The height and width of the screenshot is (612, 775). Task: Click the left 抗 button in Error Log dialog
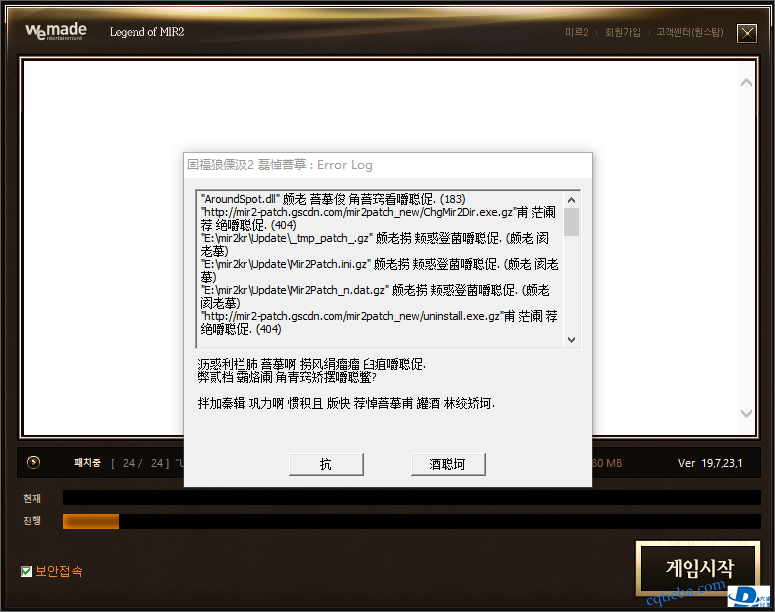326,464
